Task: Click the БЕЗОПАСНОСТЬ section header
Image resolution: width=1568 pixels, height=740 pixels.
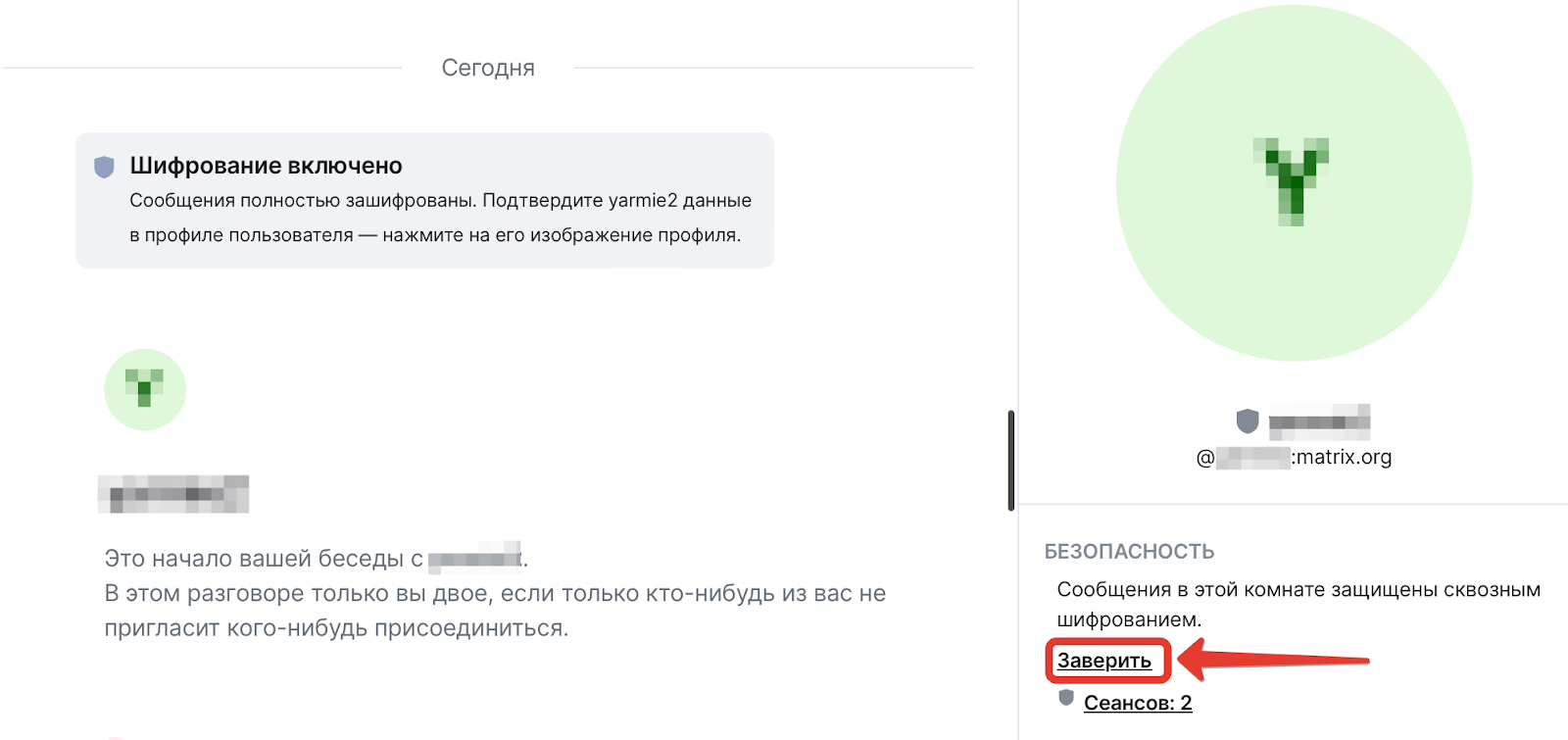Action: point(1129,552)
